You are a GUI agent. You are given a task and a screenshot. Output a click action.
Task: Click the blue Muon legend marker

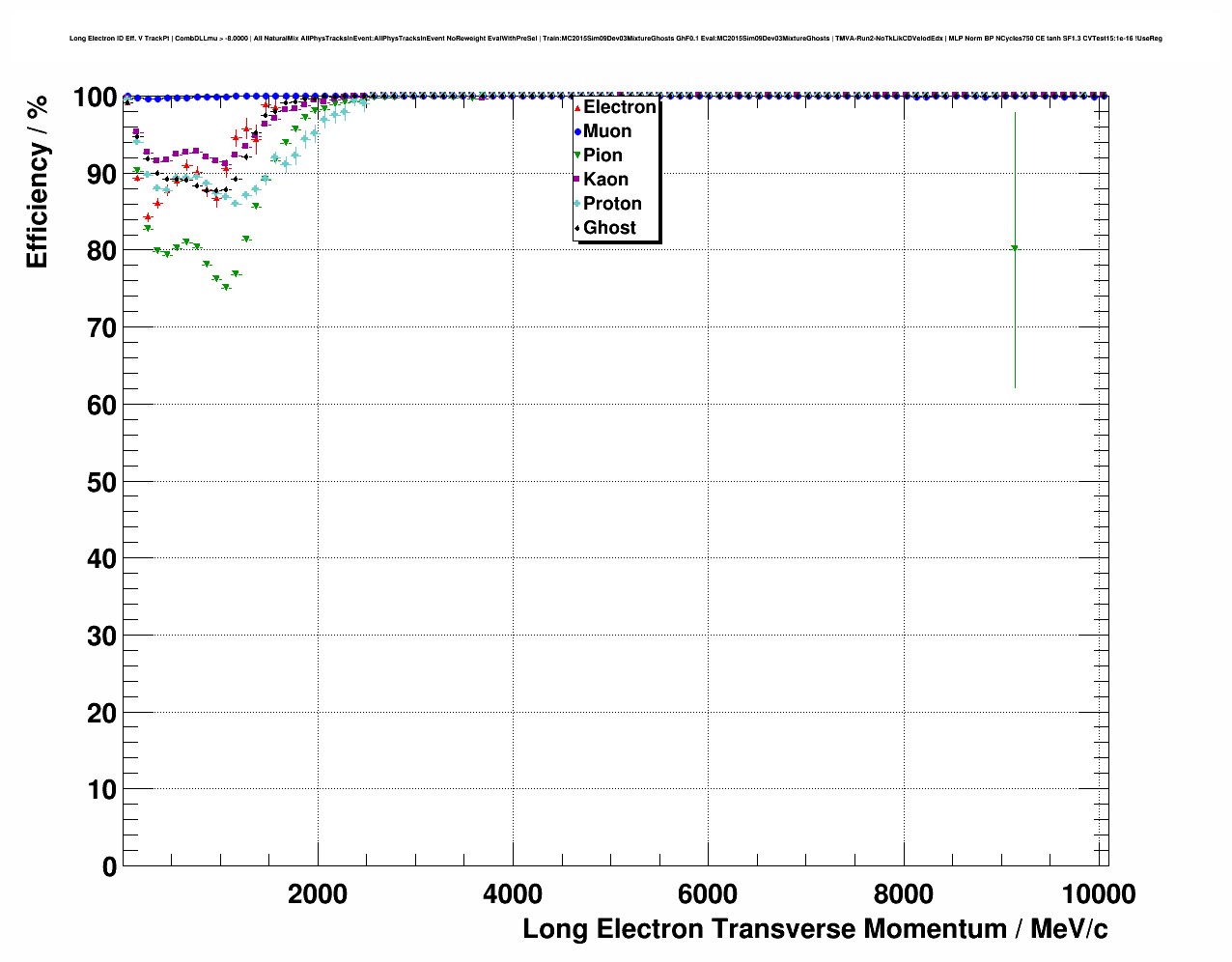577,131
